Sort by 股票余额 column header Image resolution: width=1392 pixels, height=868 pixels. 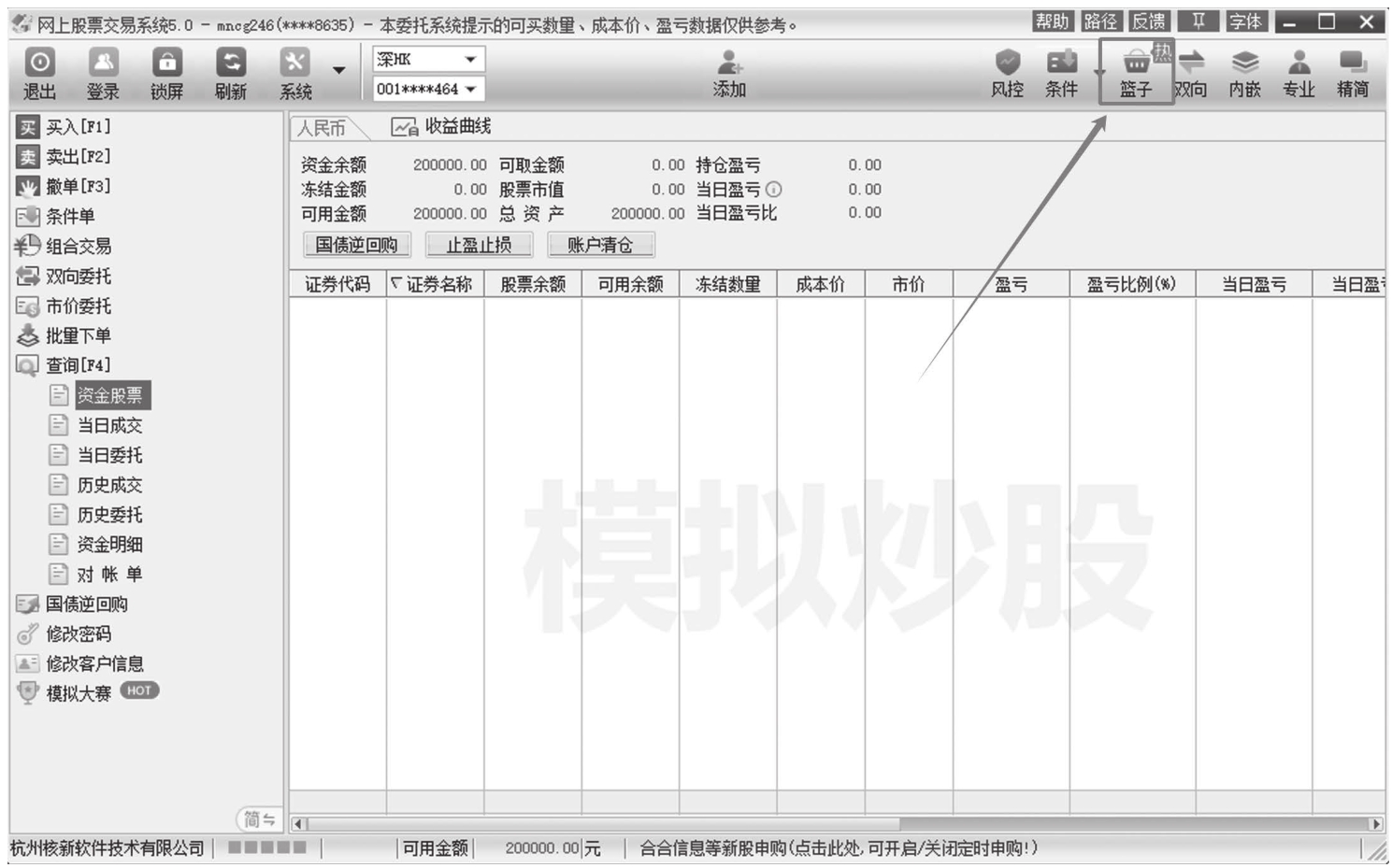pyautogui.click(x=533, y=284)
